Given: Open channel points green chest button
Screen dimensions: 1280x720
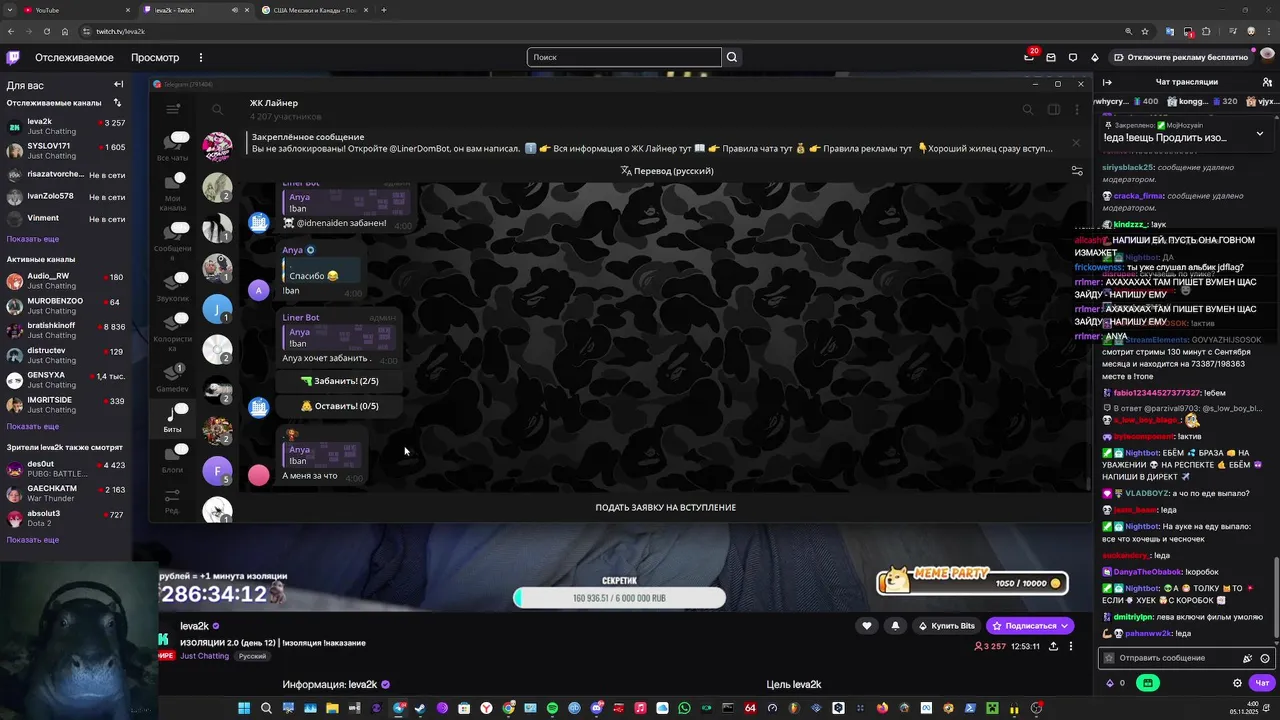Looking at the screenshot, I should coord(1148,683).
